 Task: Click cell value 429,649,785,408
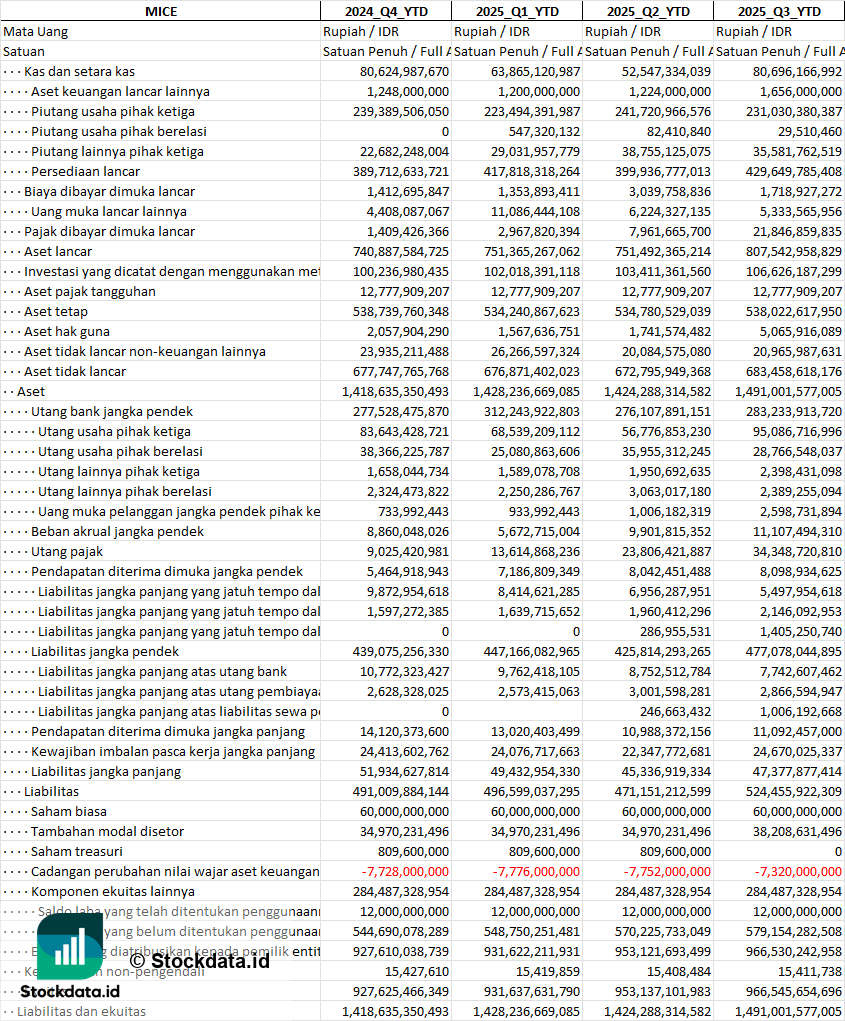794,171
